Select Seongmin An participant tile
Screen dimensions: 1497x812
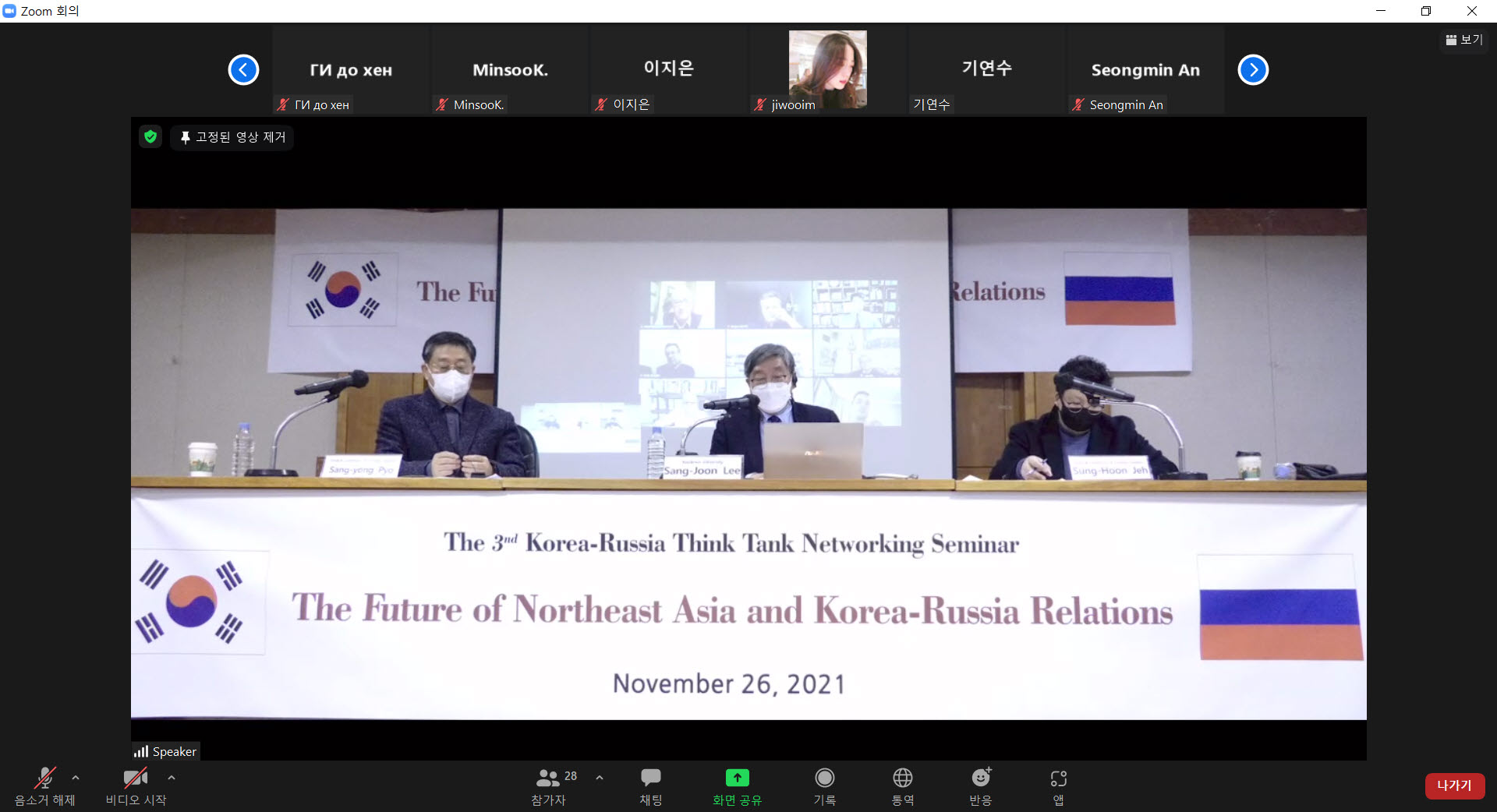click(x=1145, y=70)
